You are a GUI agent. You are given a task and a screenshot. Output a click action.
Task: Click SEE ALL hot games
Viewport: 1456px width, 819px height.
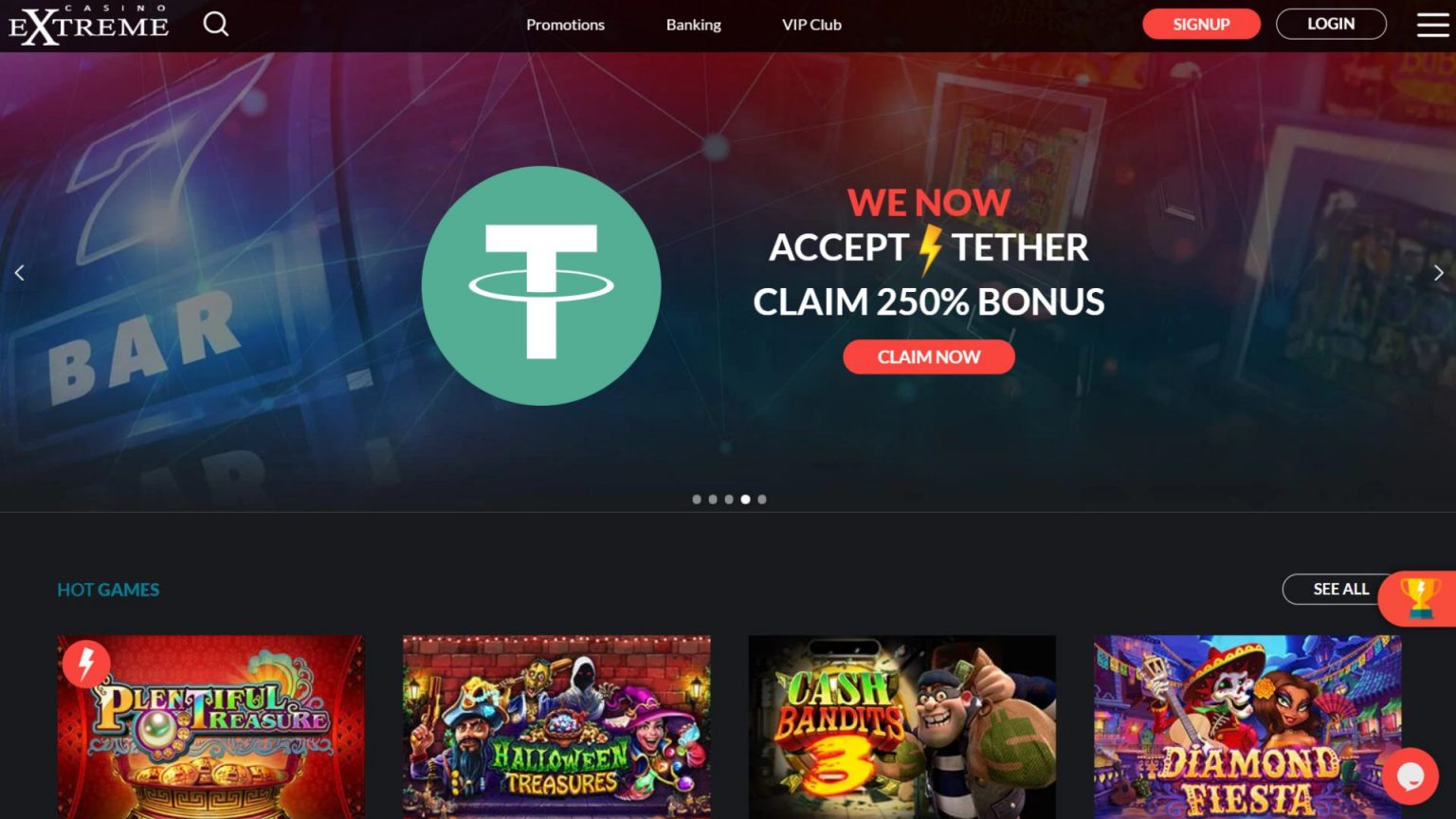(1340, 589)
